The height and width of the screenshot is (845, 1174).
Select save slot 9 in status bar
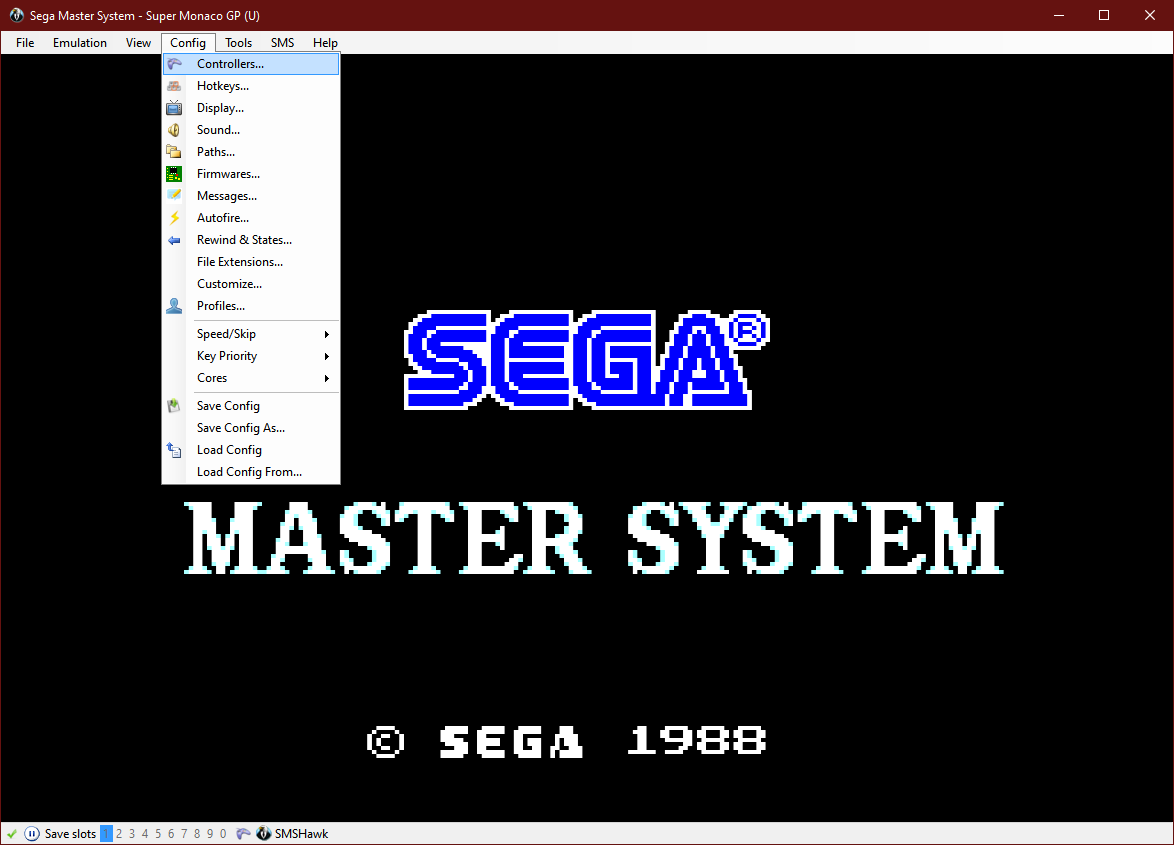coord(210,834)
